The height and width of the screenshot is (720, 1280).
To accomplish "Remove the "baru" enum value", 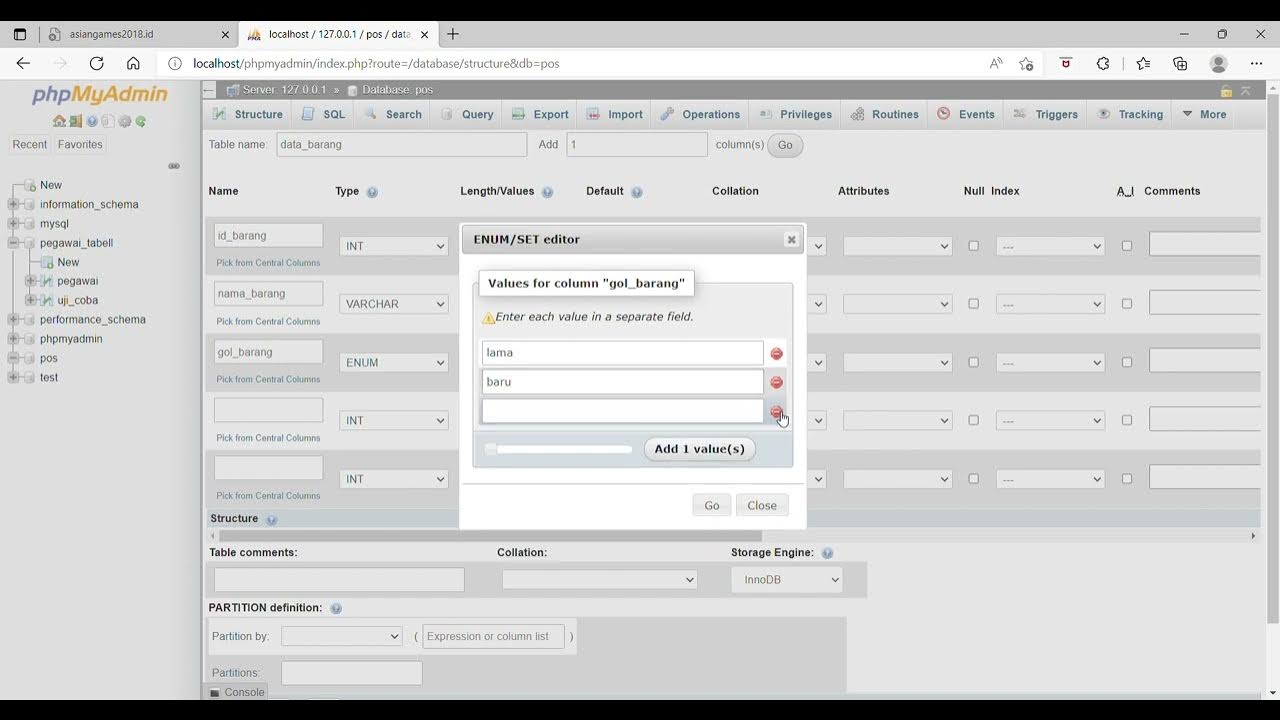I will click(776, 382).
